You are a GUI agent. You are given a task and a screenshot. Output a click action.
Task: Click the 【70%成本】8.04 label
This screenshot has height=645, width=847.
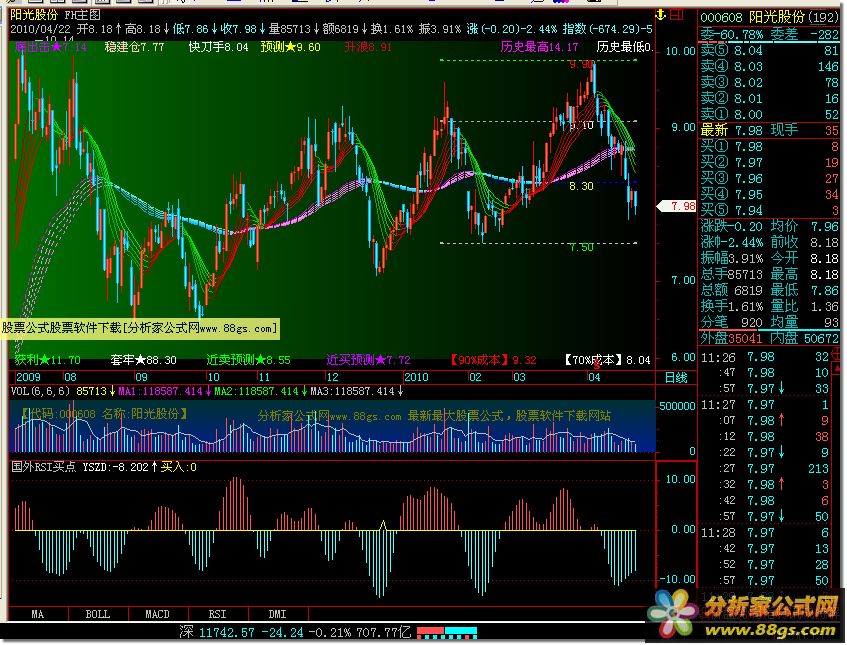[607, 360]
